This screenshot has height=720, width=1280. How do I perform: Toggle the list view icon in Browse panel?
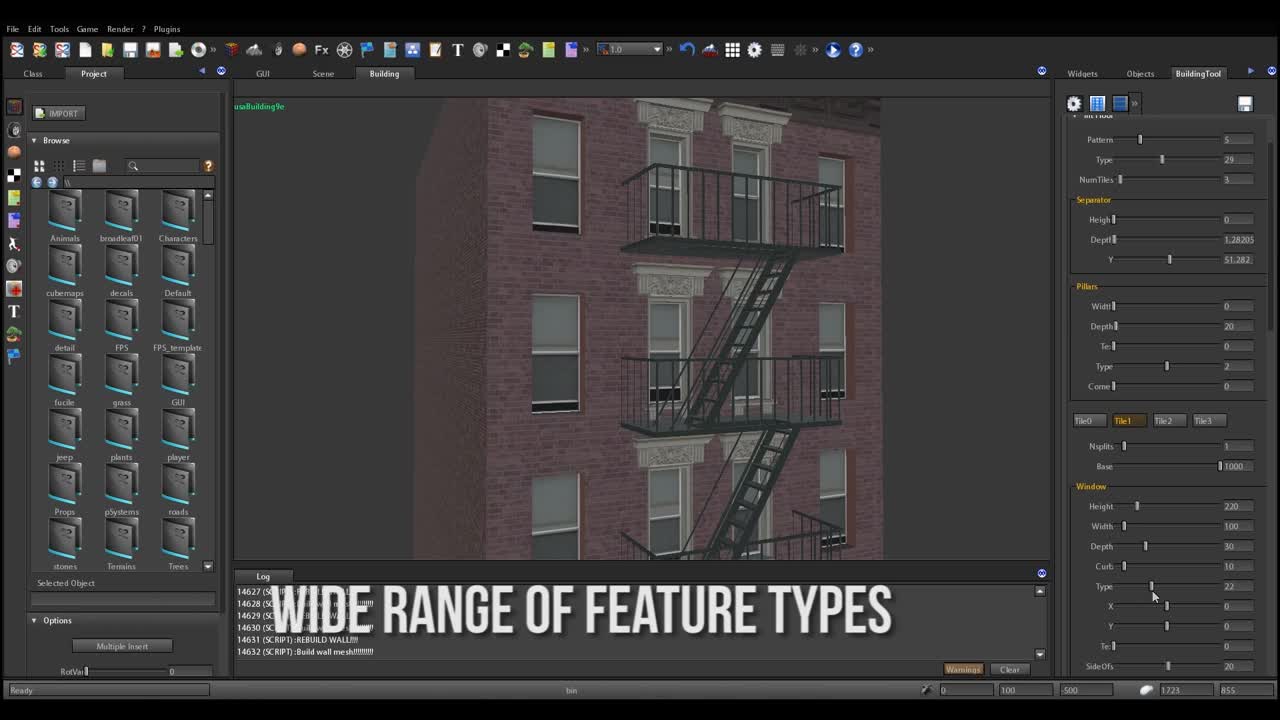pos(79,166)
